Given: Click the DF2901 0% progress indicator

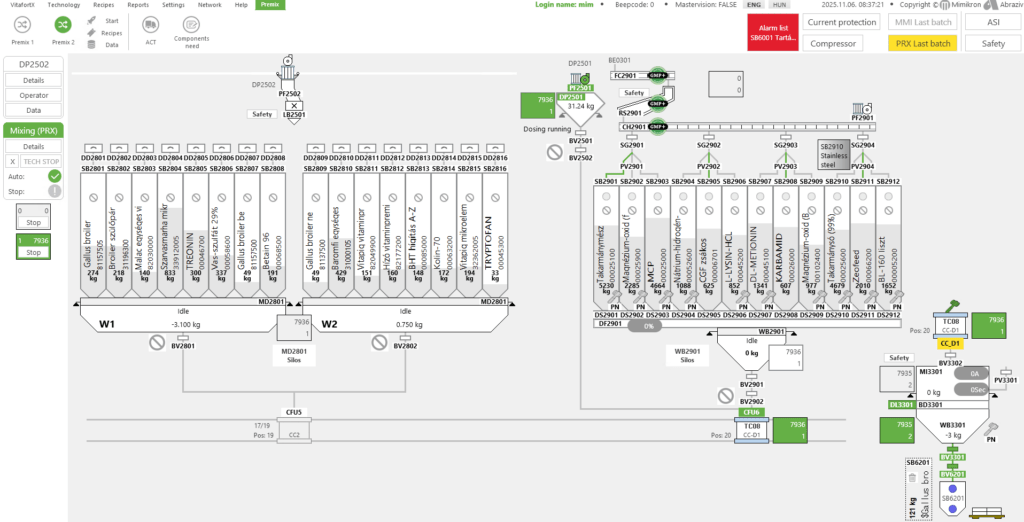Looking at the screenshot, I should click(x=649, y=325).
